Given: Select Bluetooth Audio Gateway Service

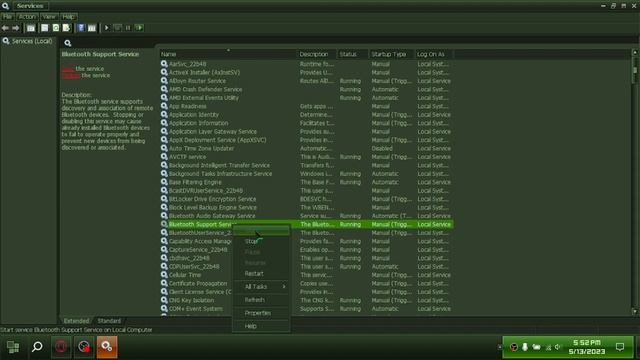Looking at the screenshot, I should point(306,216).
